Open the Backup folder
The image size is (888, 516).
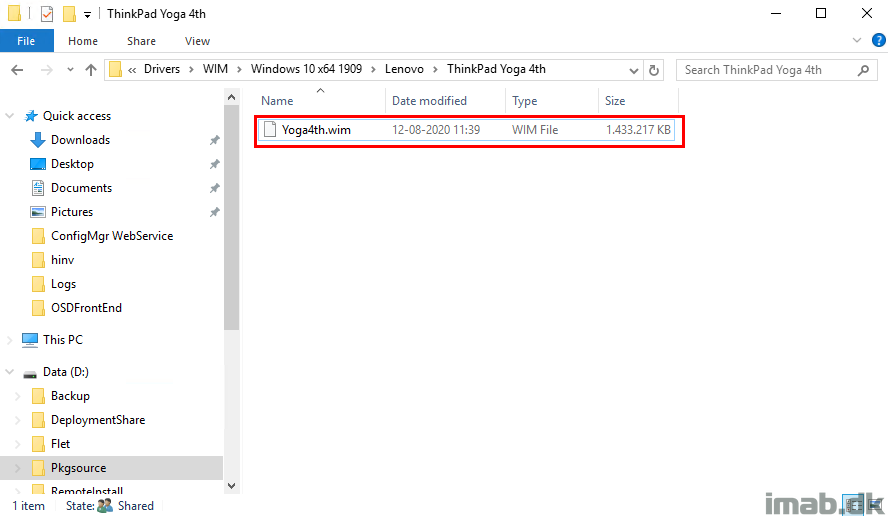point(70,395)
